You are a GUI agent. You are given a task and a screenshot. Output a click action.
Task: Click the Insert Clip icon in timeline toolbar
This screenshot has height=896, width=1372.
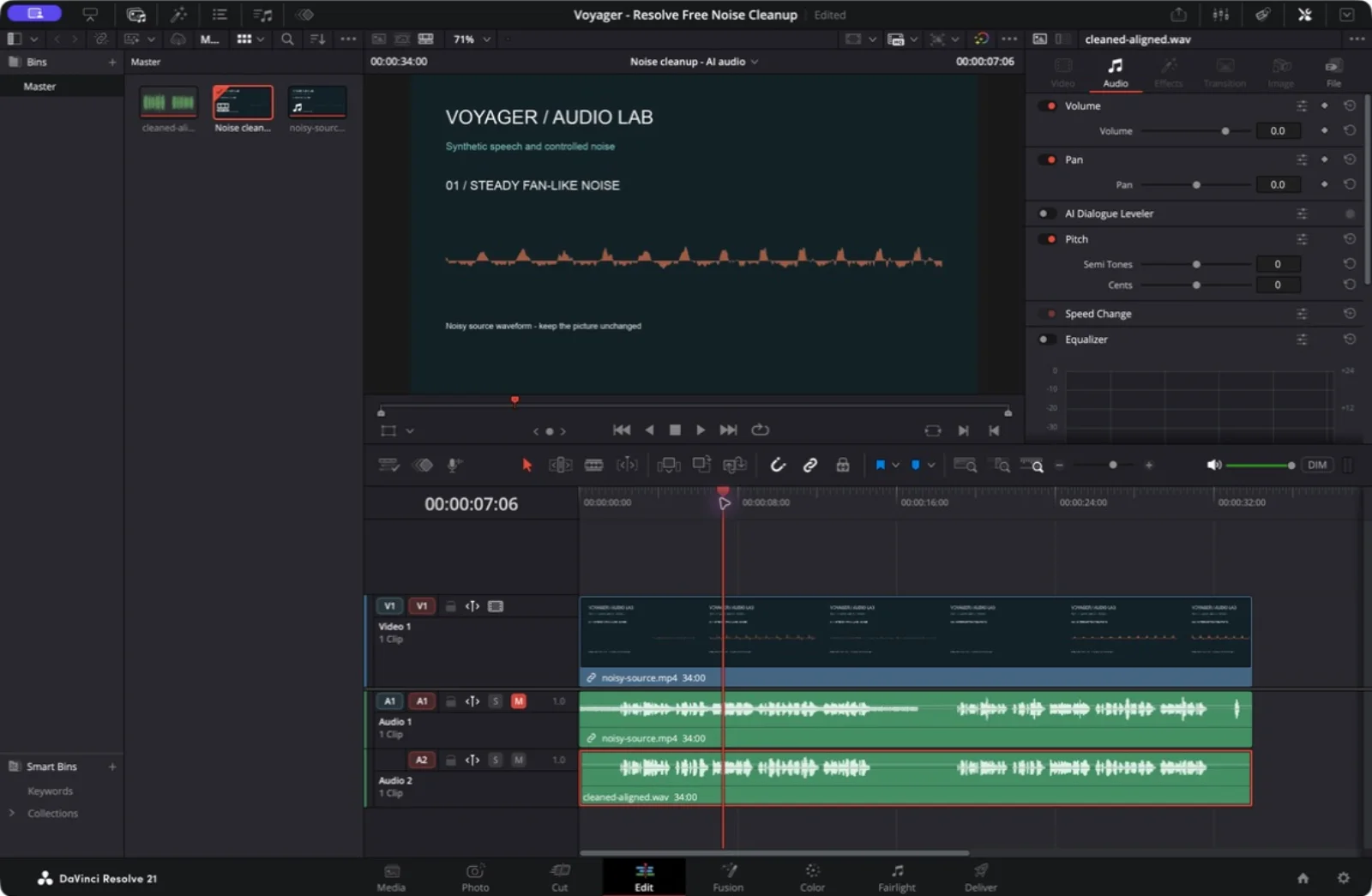(x=668, y=465)
